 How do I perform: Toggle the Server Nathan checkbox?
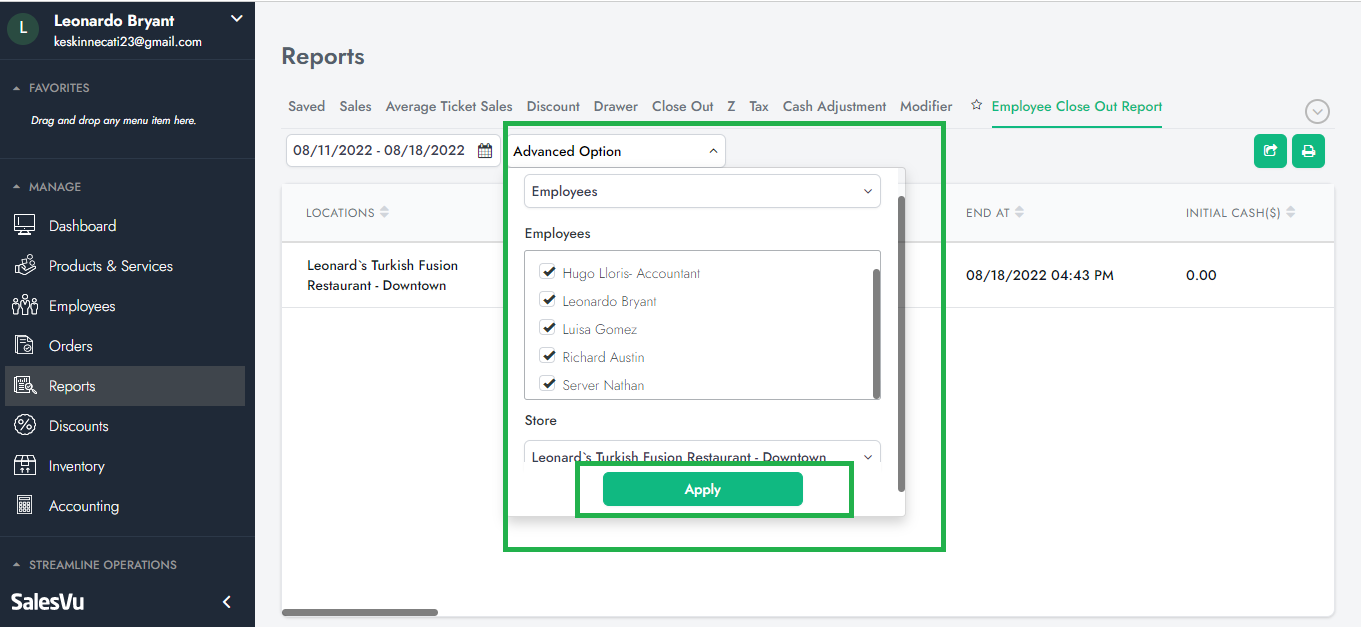pos(548,384)
